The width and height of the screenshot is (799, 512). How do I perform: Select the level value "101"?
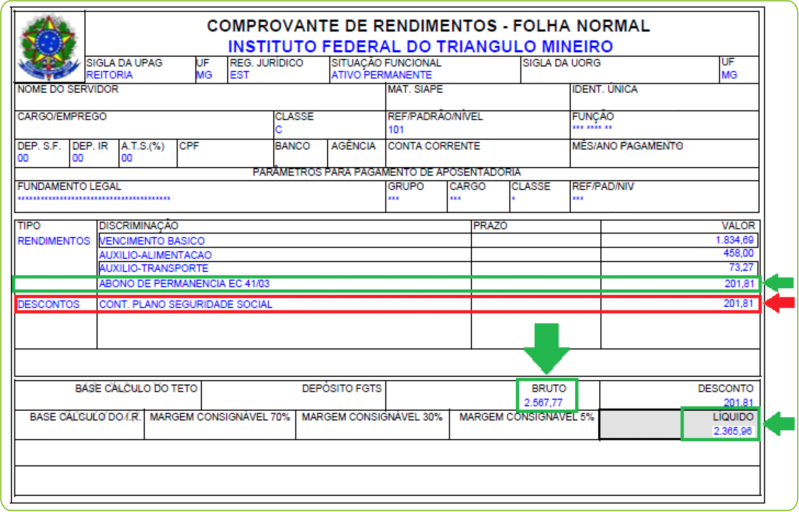[x=396, y=129]
